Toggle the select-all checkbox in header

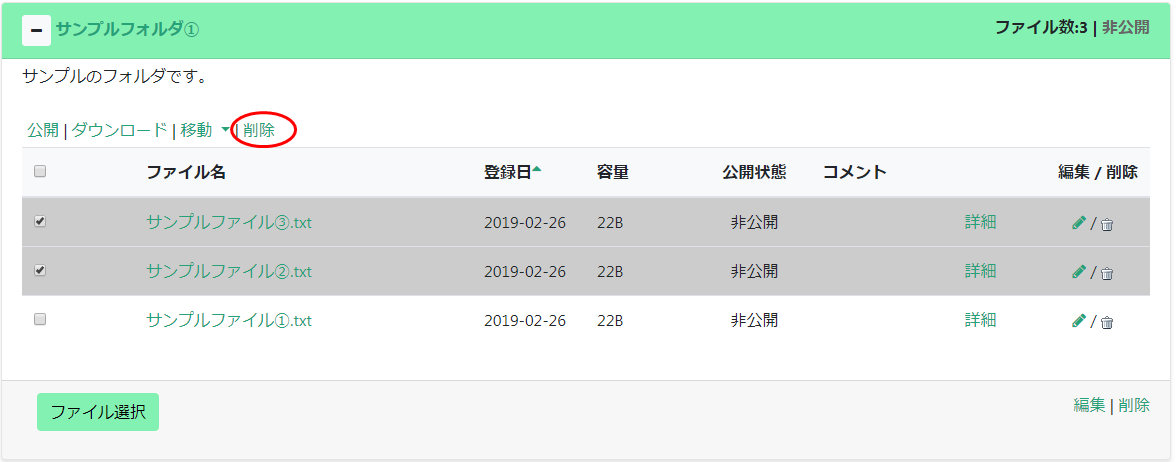[x=40, y=172]
